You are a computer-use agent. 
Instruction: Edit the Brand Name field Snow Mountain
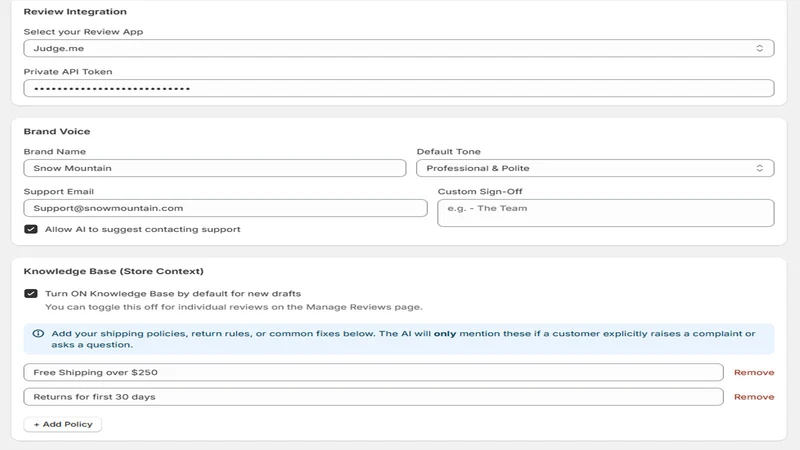pyautogui.click(x=215, y=168)
